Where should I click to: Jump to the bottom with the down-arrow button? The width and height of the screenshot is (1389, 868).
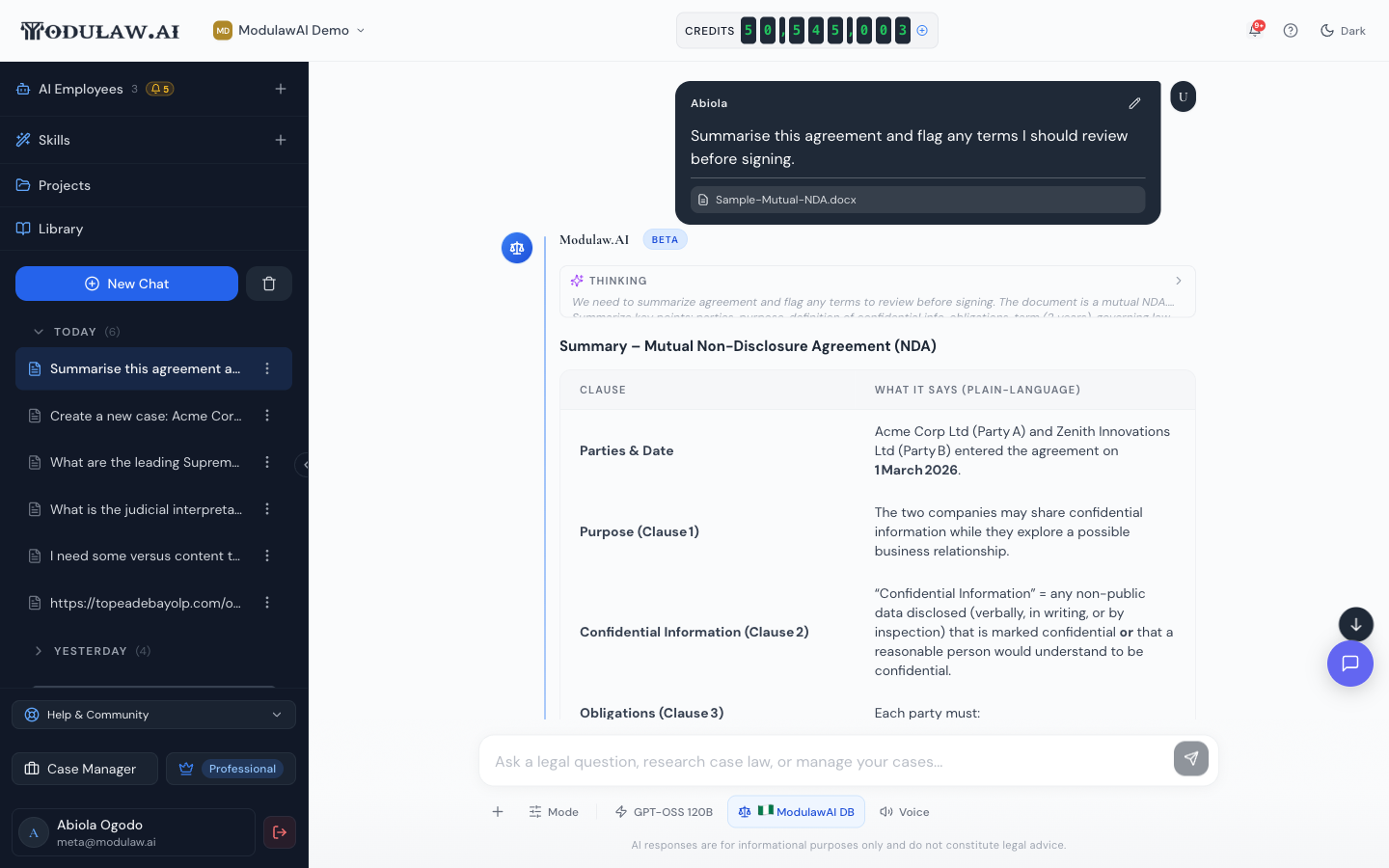coord(1355,624)
